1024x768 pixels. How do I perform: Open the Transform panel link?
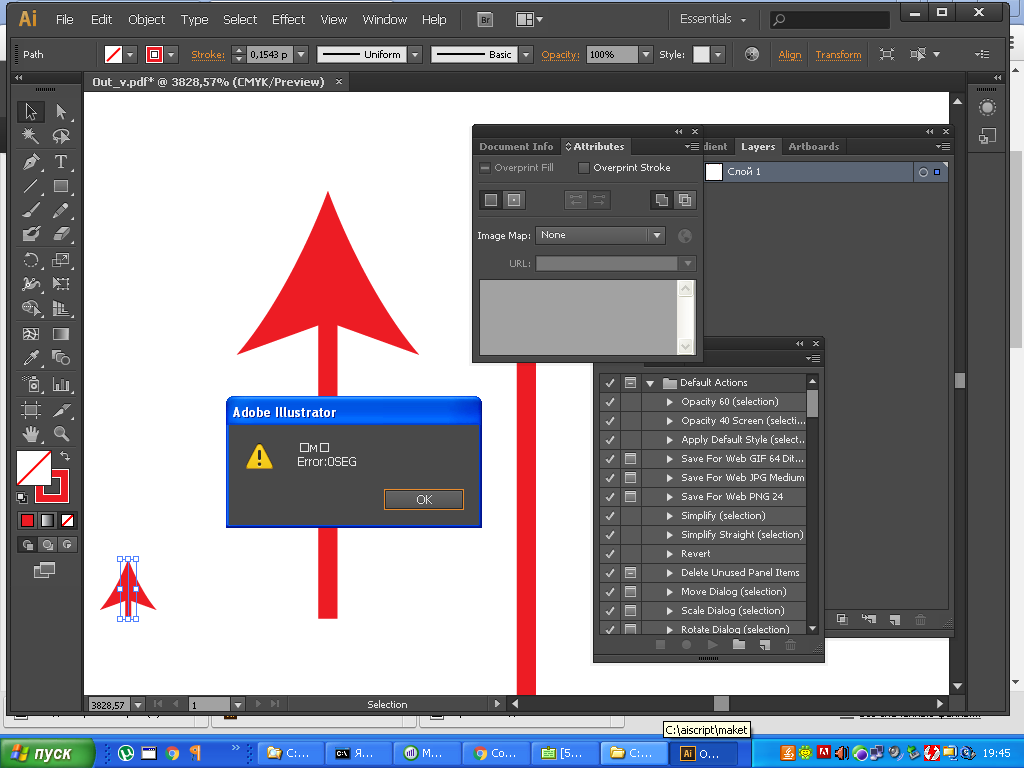click(838, 55)
